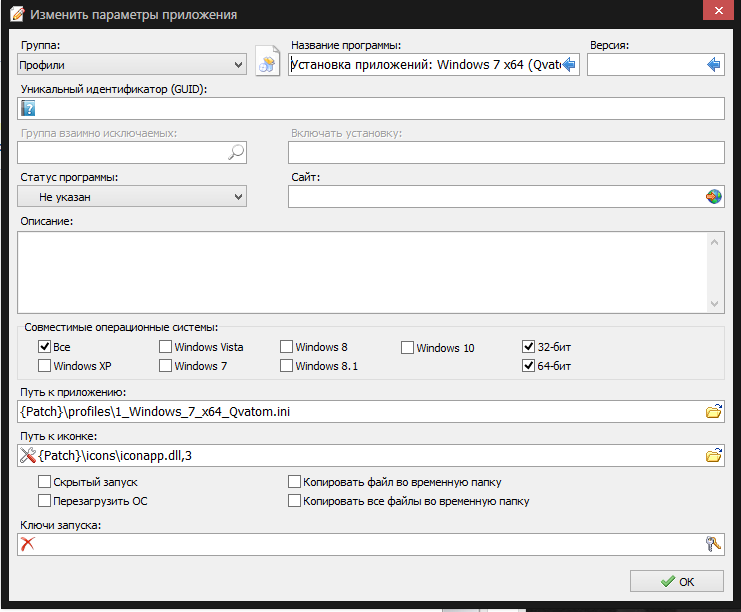The image size is (741, 612).
Task: Click the red X icon in Ключи запуска
Action: (x=28, y=544)
